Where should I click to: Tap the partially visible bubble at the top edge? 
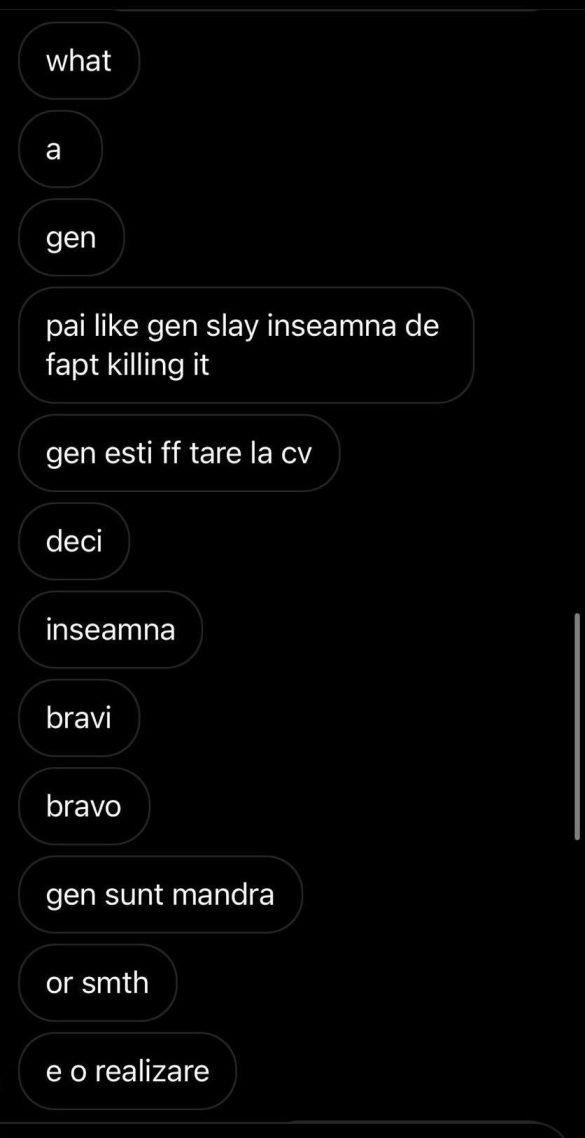(x=327, y=6)
